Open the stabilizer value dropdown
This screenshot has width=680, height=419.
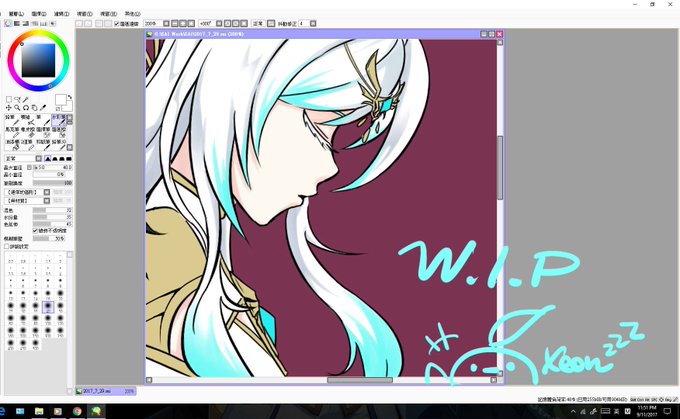[x=313, y=23]
